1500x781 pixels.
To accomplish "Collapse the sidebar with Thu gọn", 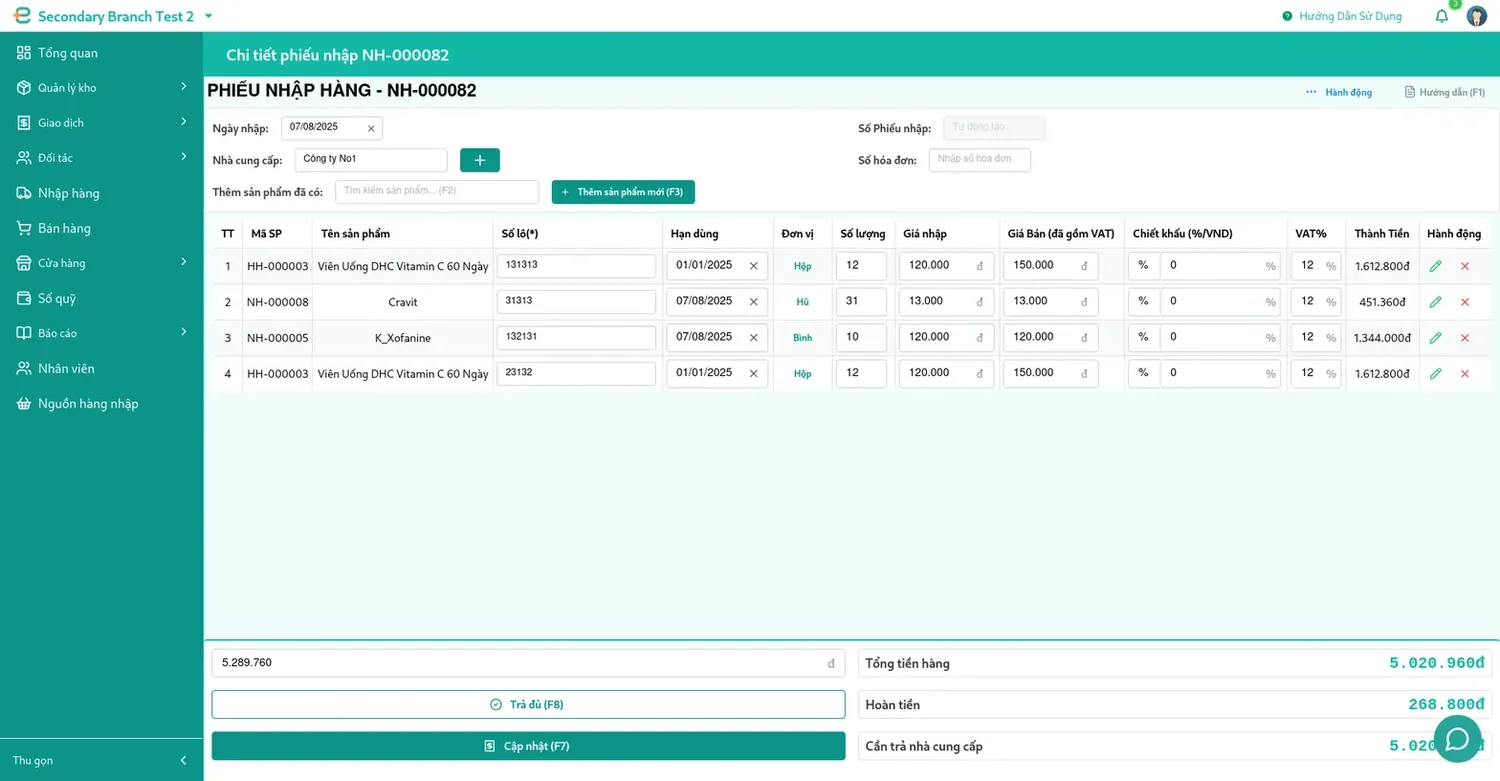I will click(102, 760).
